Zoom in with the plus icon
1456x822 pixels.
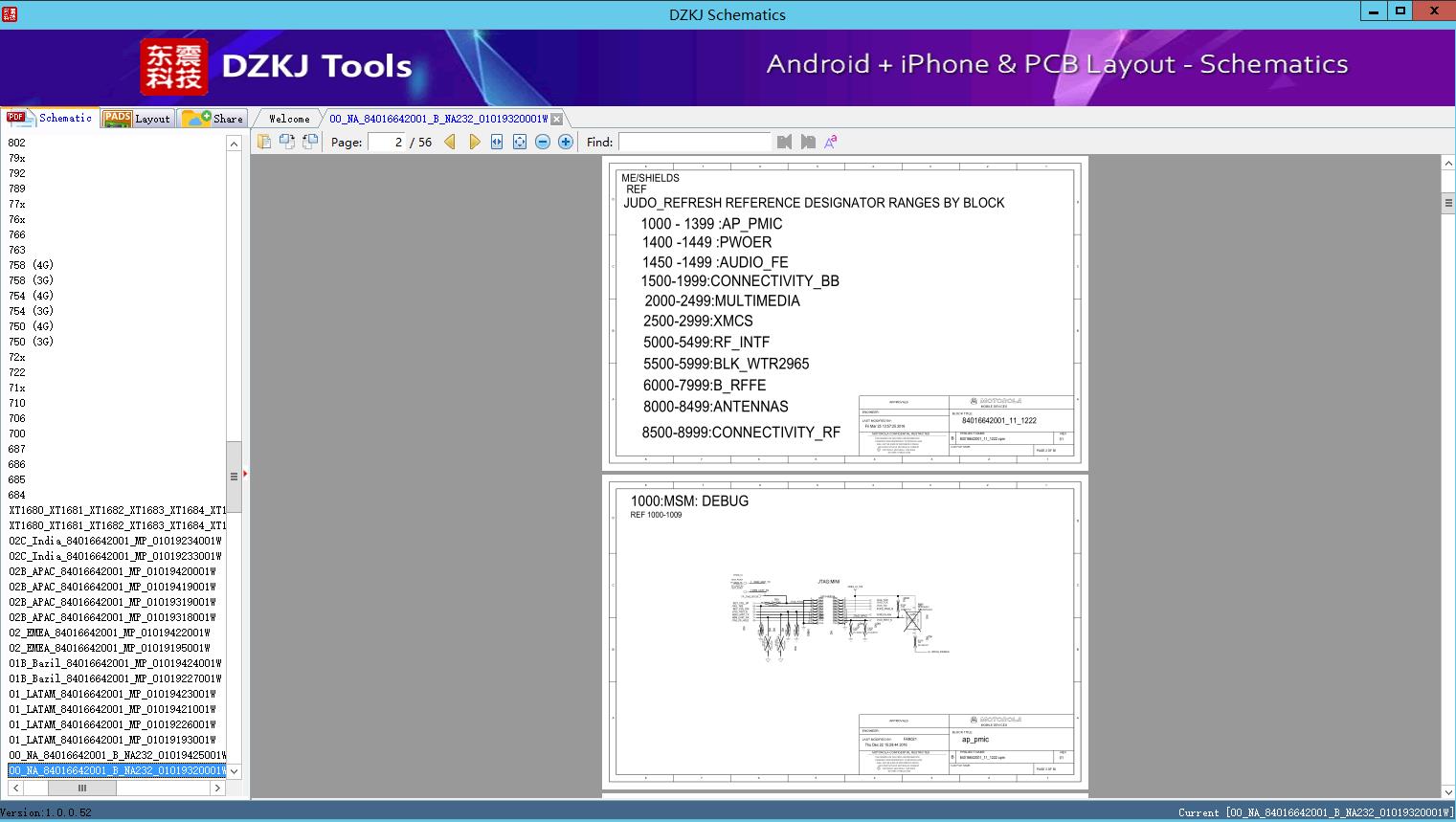point(566,142)
